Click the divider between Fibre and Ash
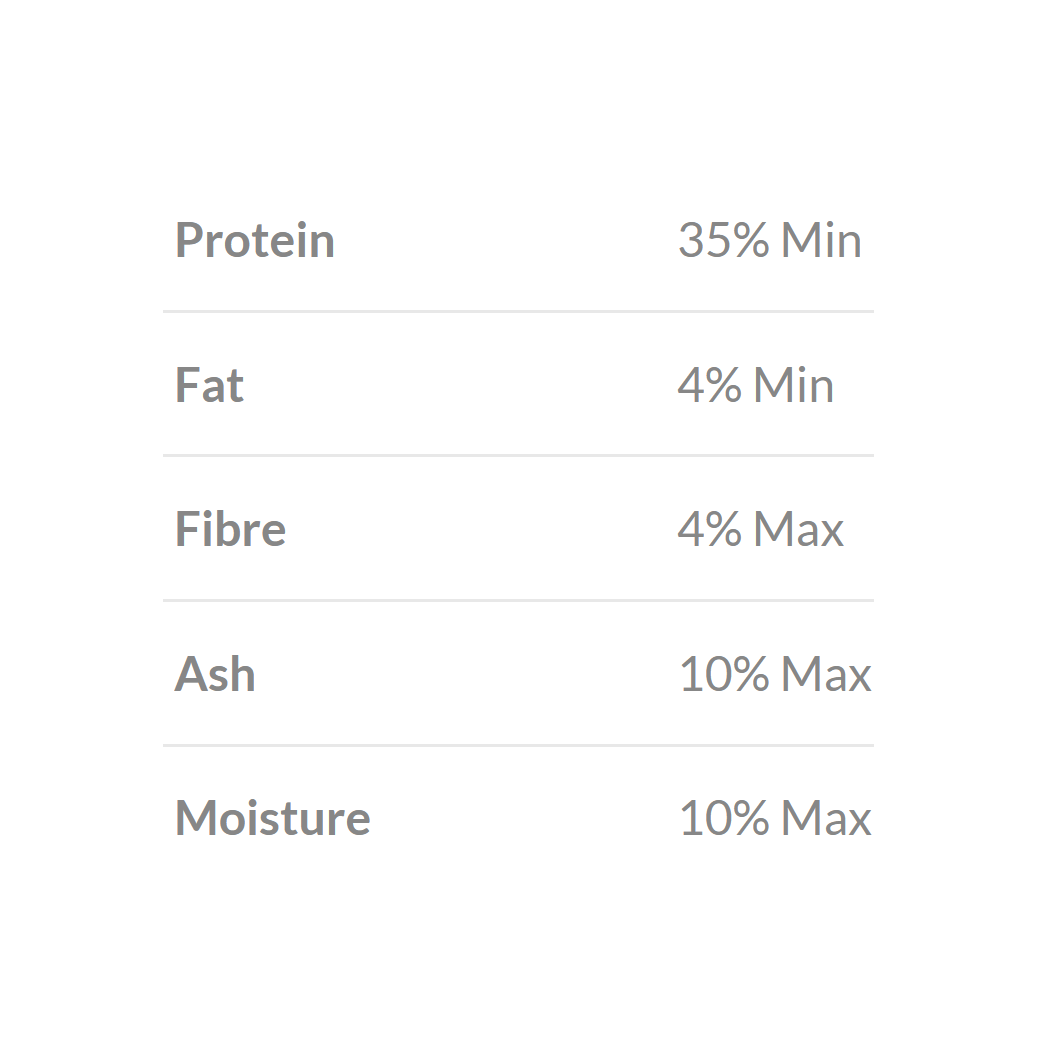The image size is (1050, 1050). click(x=518, y=601)
